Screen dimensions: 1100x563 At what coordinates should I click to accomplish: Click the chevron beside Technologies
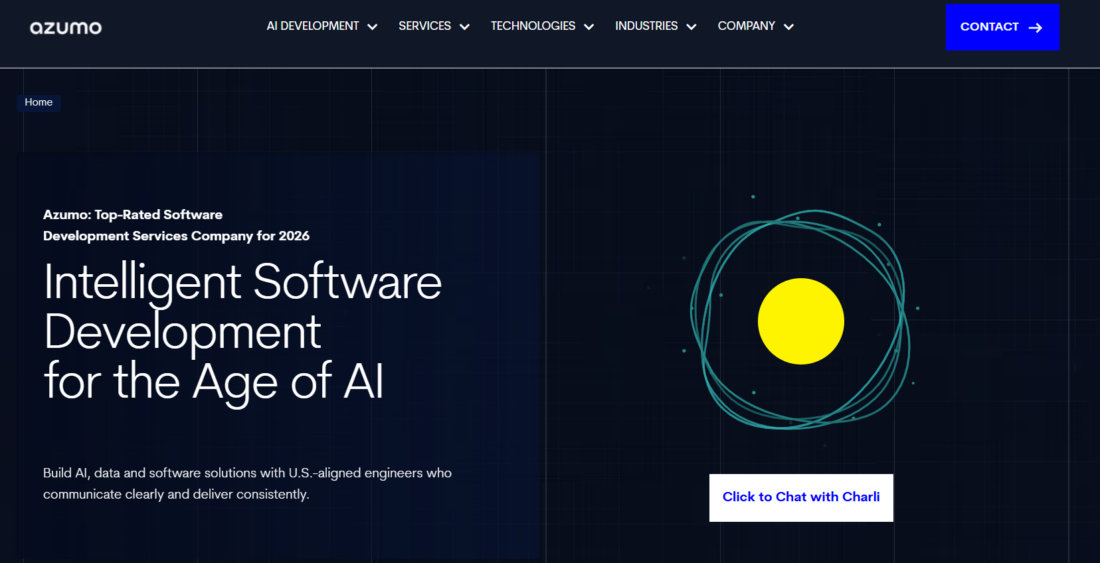pyautogui.click(x=588, y=27)
